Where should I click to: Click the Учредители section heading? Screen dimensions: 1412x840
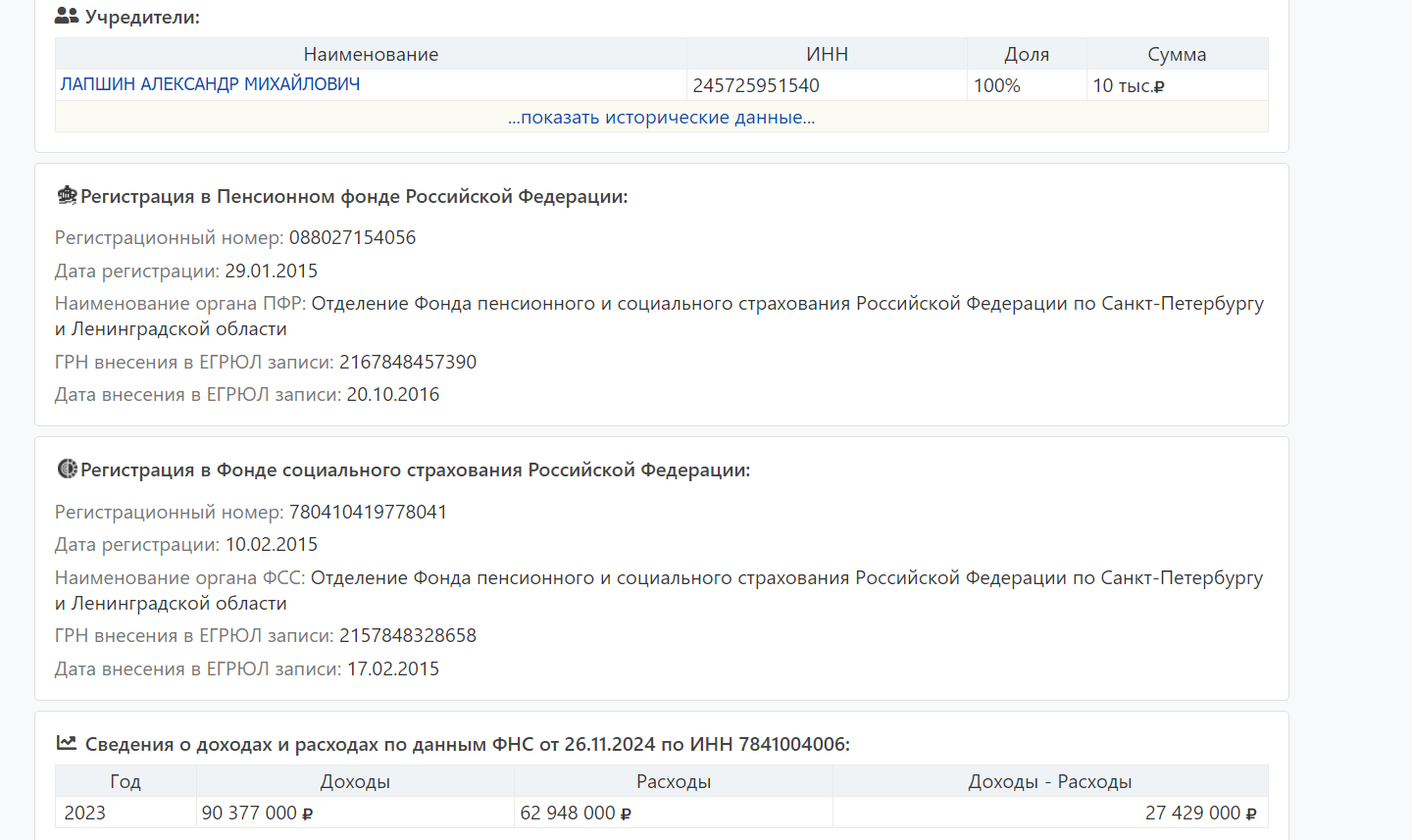(x=142, y=17)
